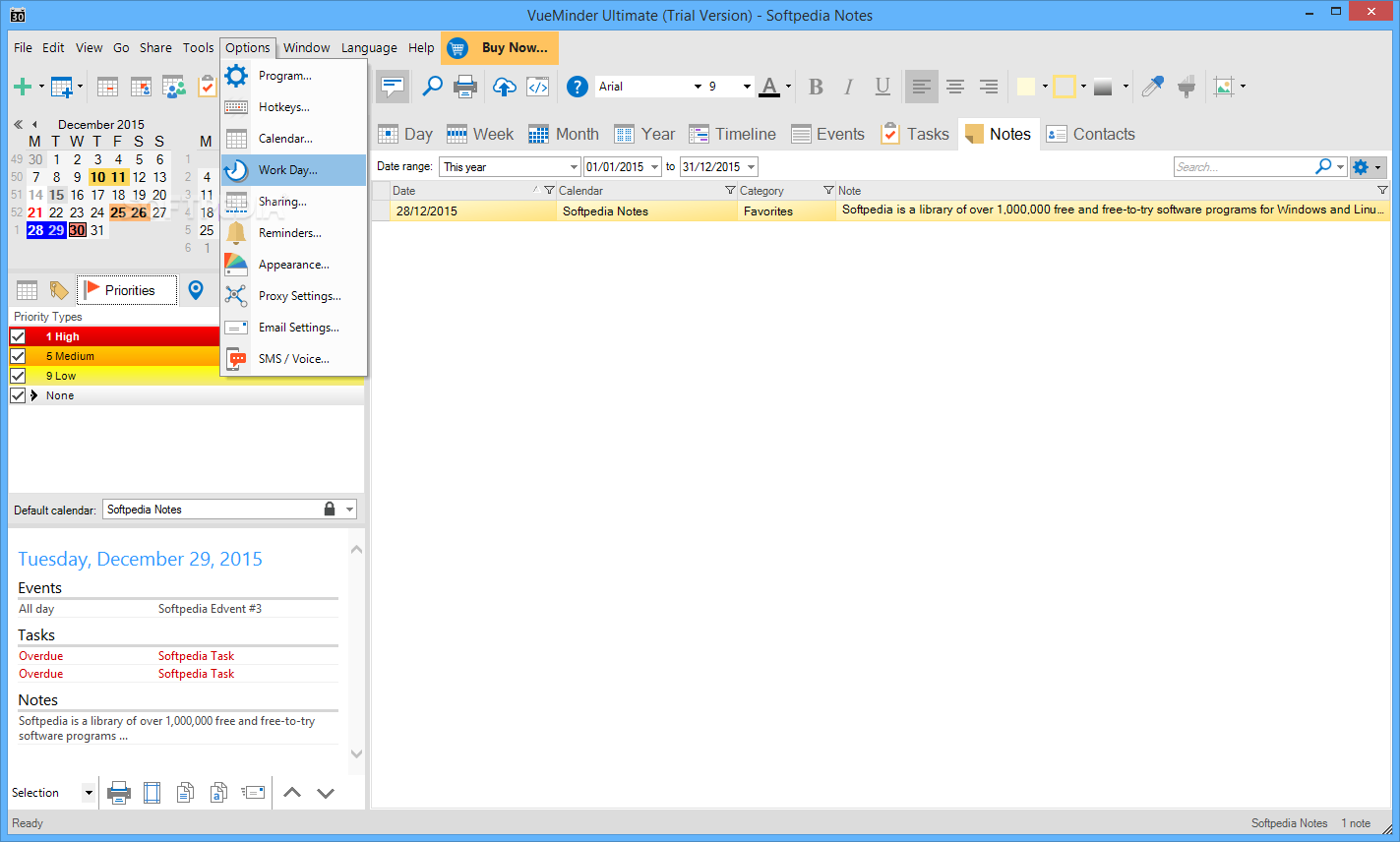Select align right text icon

989,87
